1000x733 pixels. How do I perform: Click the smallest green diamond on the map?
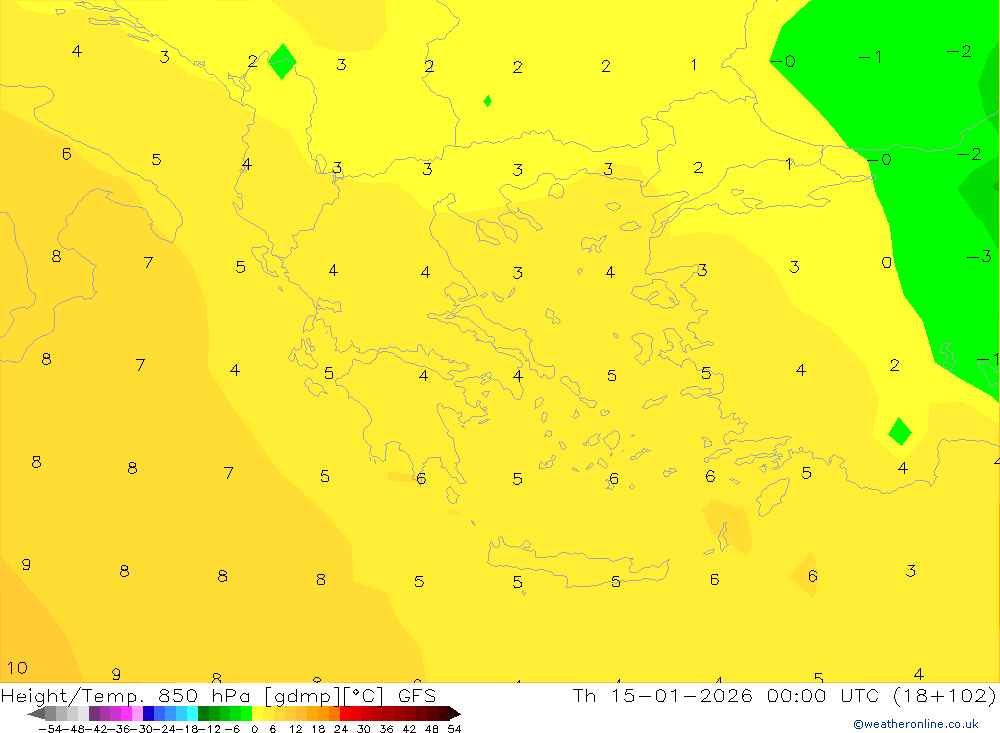pos(487,101)
